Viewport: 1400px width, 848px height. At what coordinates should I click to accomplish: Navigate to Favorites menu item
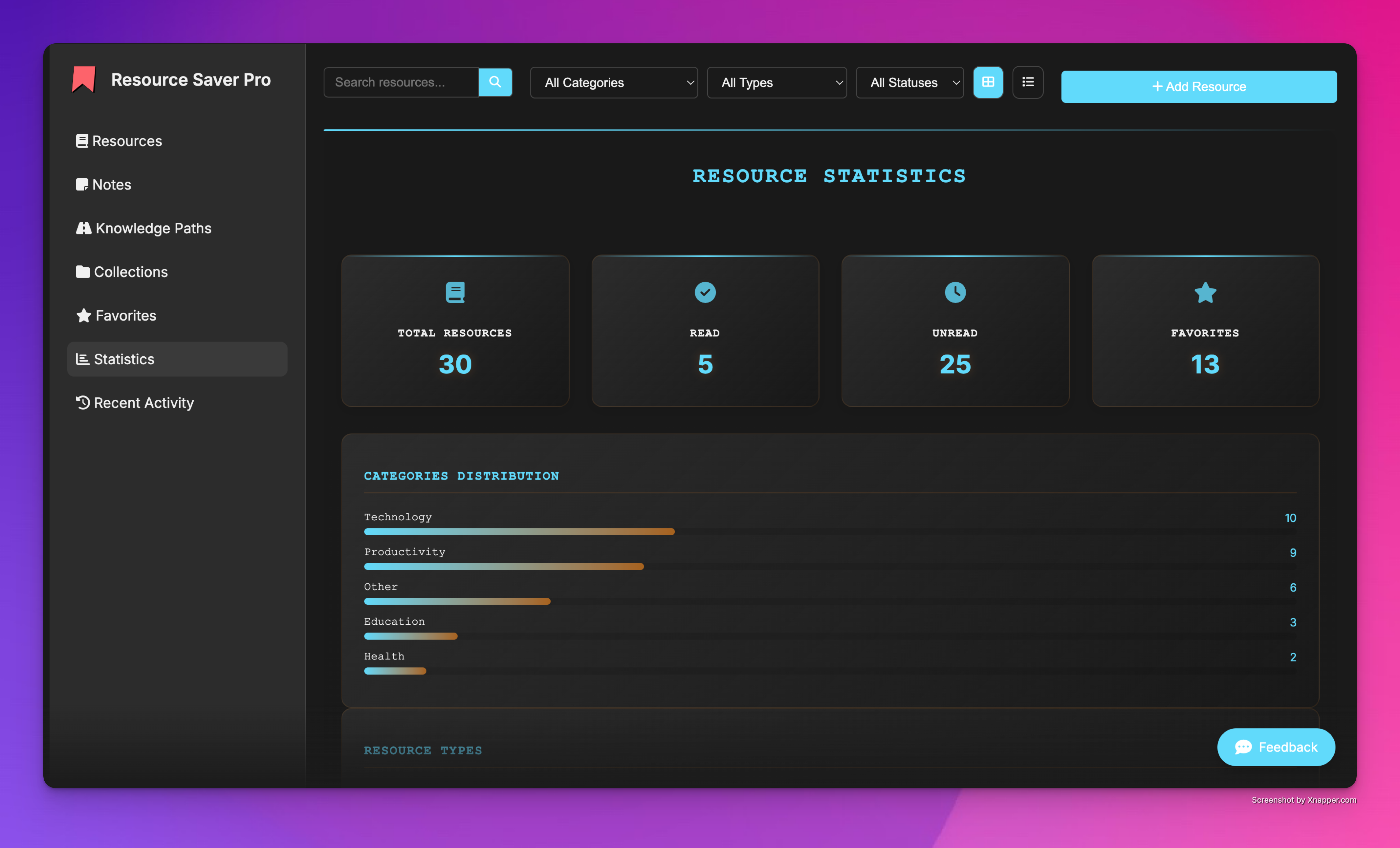click(x=124, y=315)
